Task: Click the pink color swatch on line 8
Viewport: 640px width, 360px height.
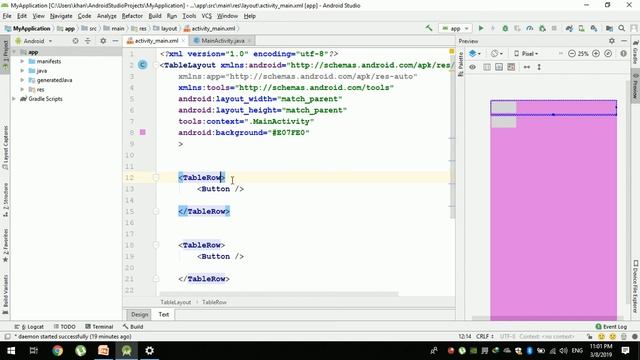Action: pyautogui.click(x=142, y=132)
